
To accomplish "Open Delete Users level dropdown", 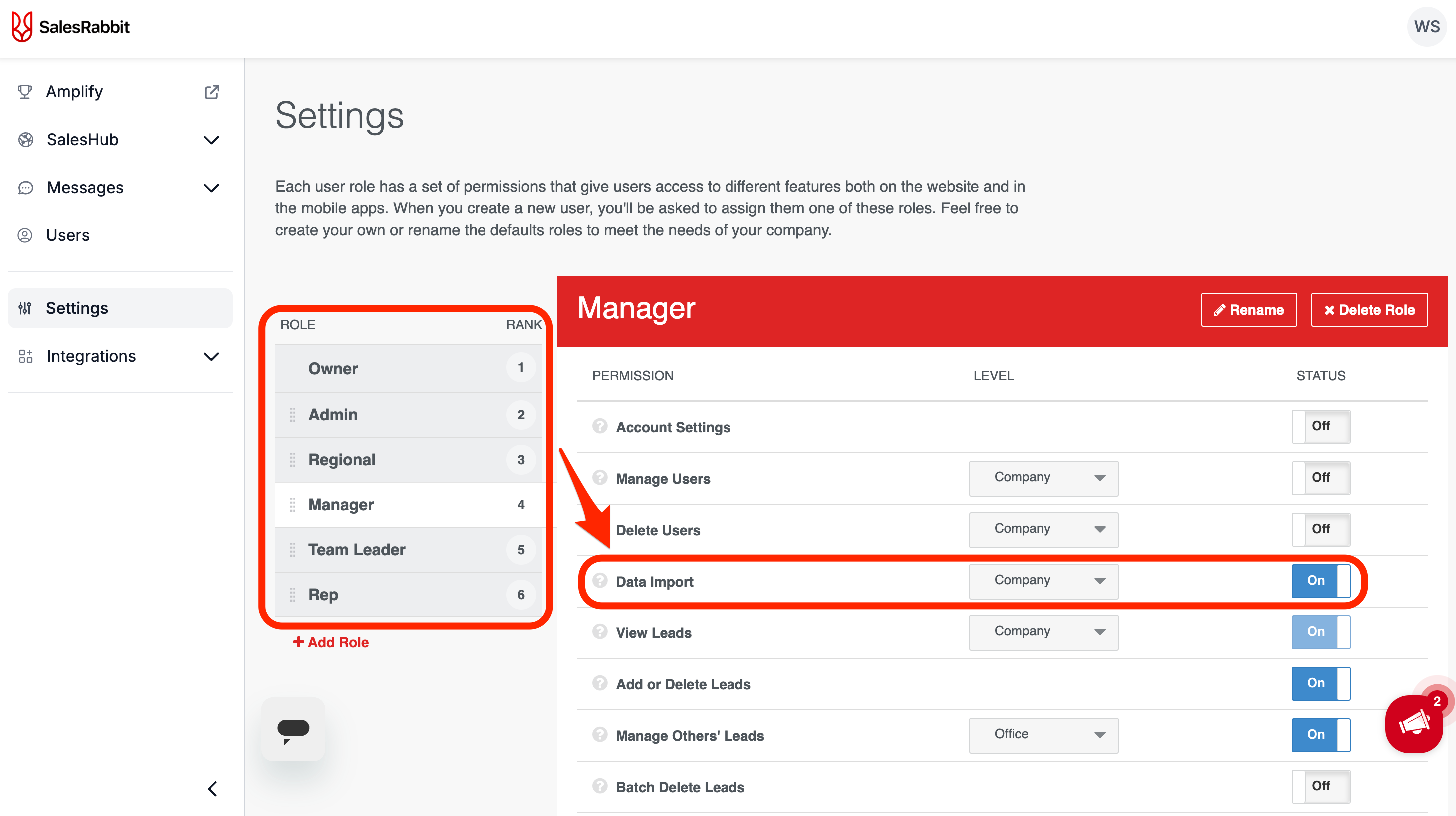I will pos(1043,530).
